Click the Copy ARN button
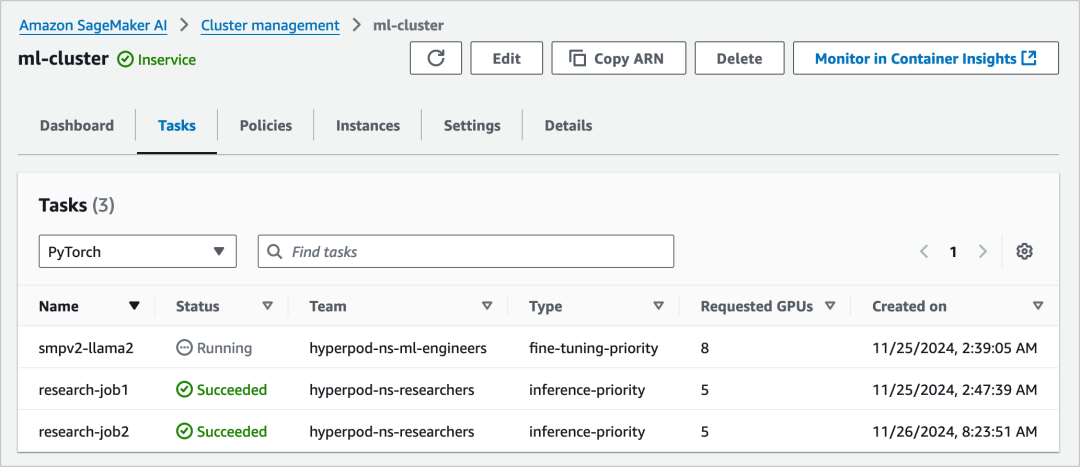 pos(617,59)
